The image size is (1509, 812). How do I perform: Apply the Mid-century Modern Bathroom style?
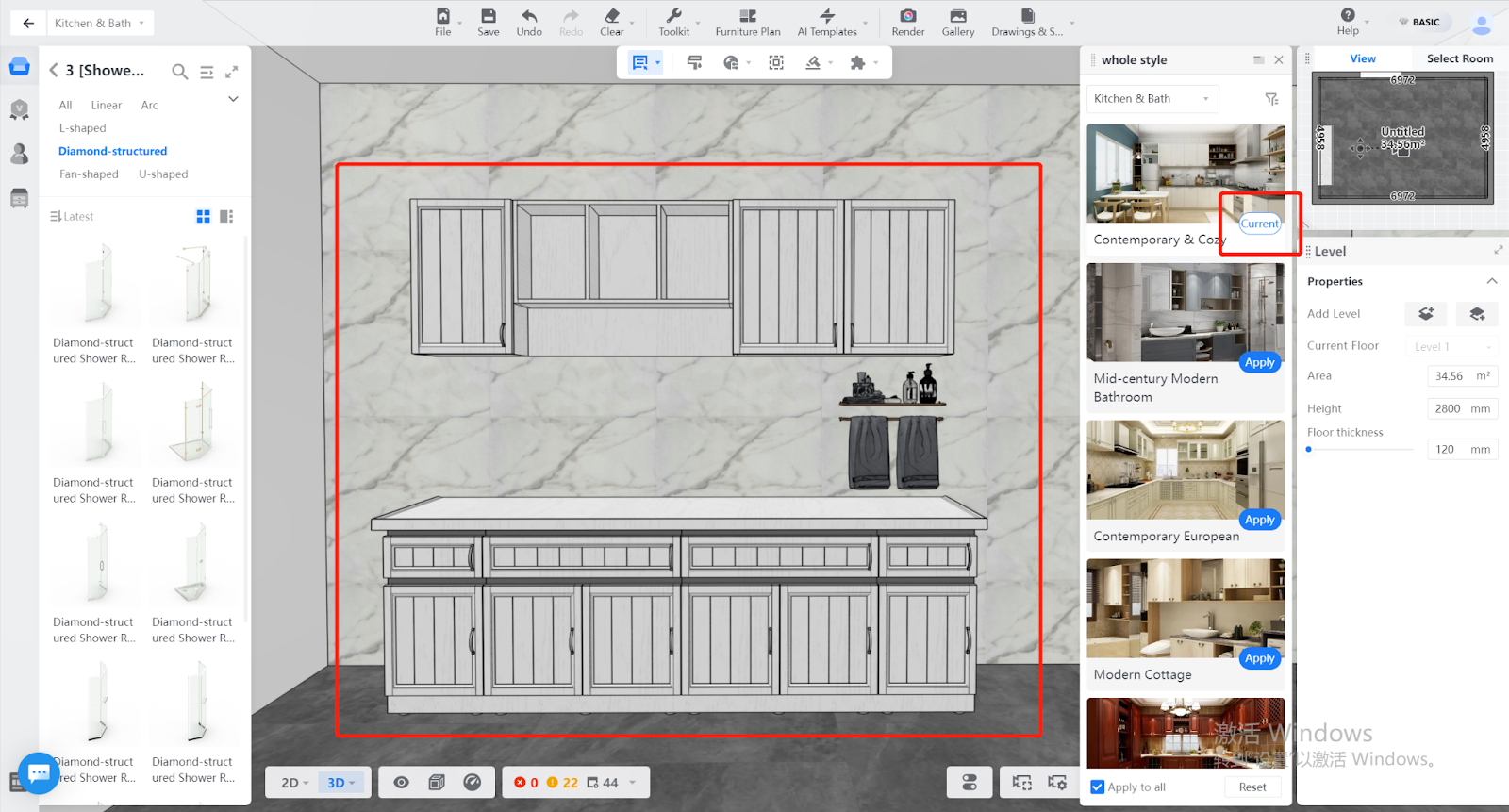pos(1259,363)
